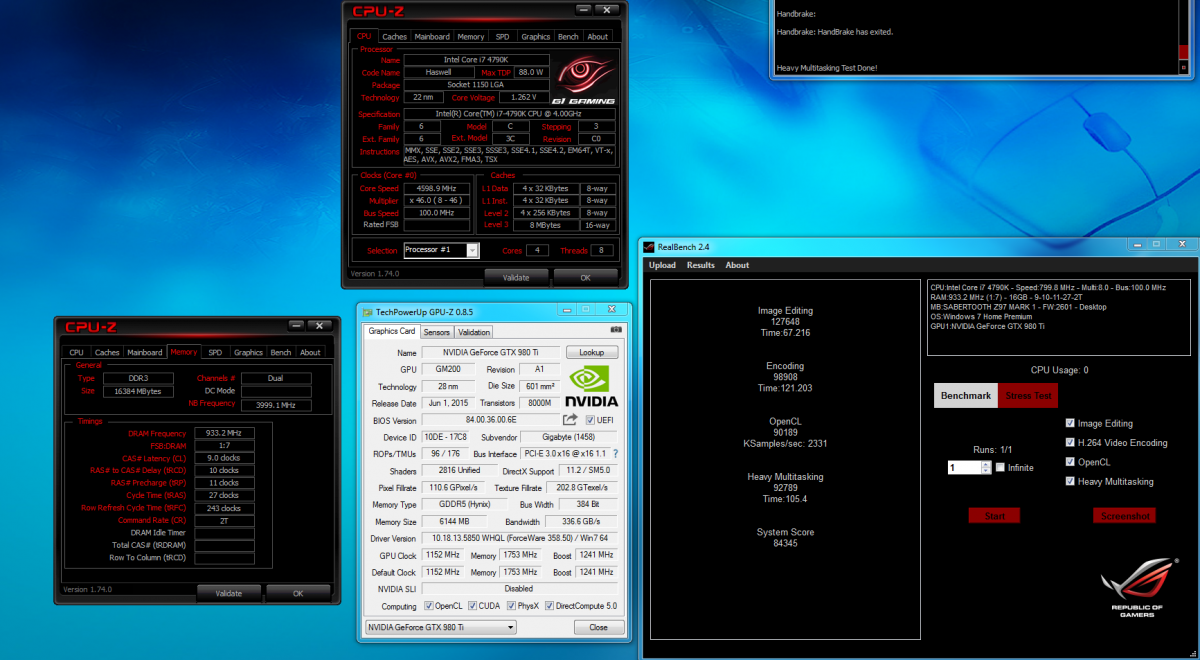Click the BIOS Version field 84.00.36.00.6E
Screen dimensions: 1200x660
tap(490, 420)
